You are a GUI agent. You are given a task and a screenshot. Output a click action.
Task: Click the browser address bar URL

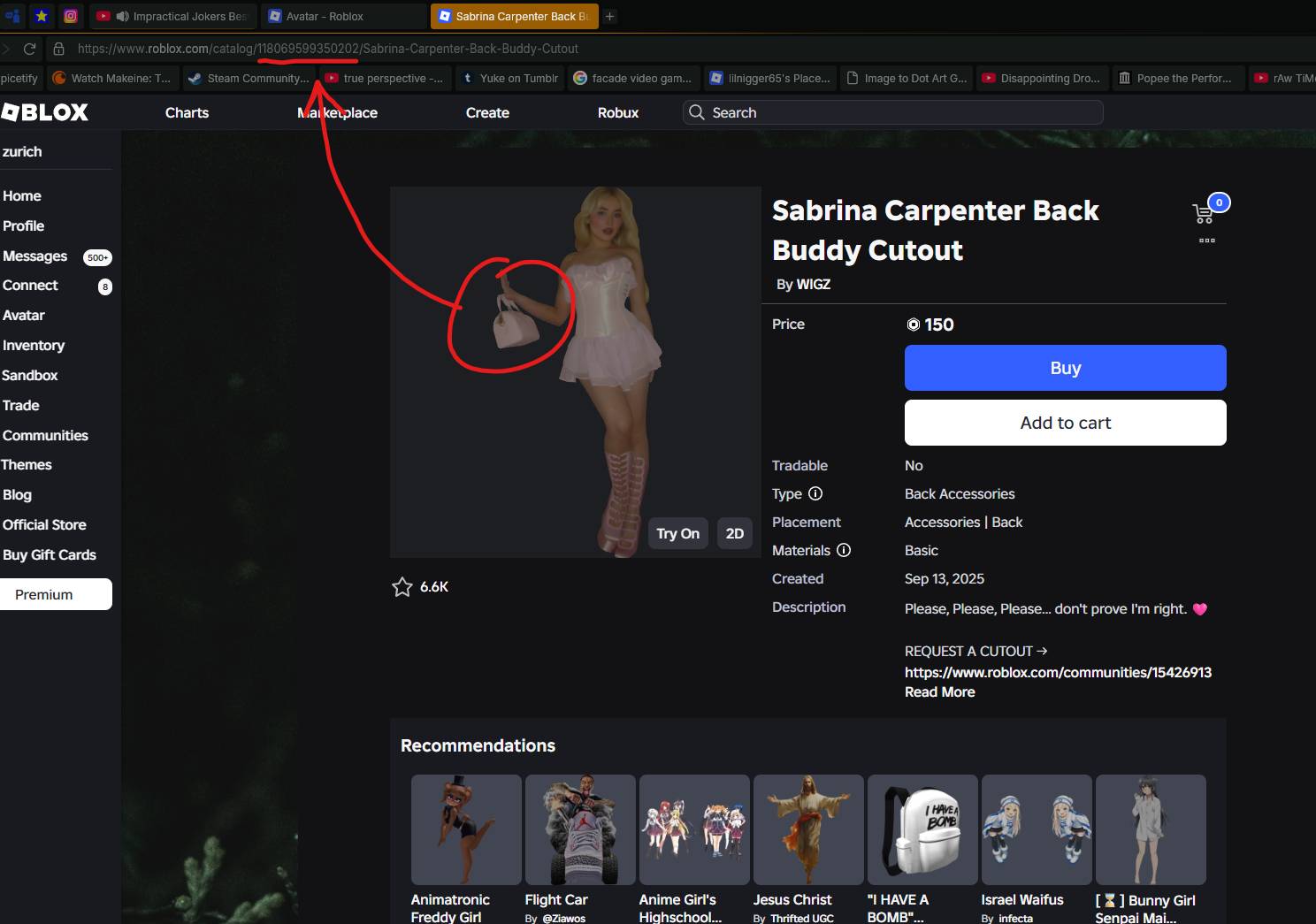[x=327, y=49]
